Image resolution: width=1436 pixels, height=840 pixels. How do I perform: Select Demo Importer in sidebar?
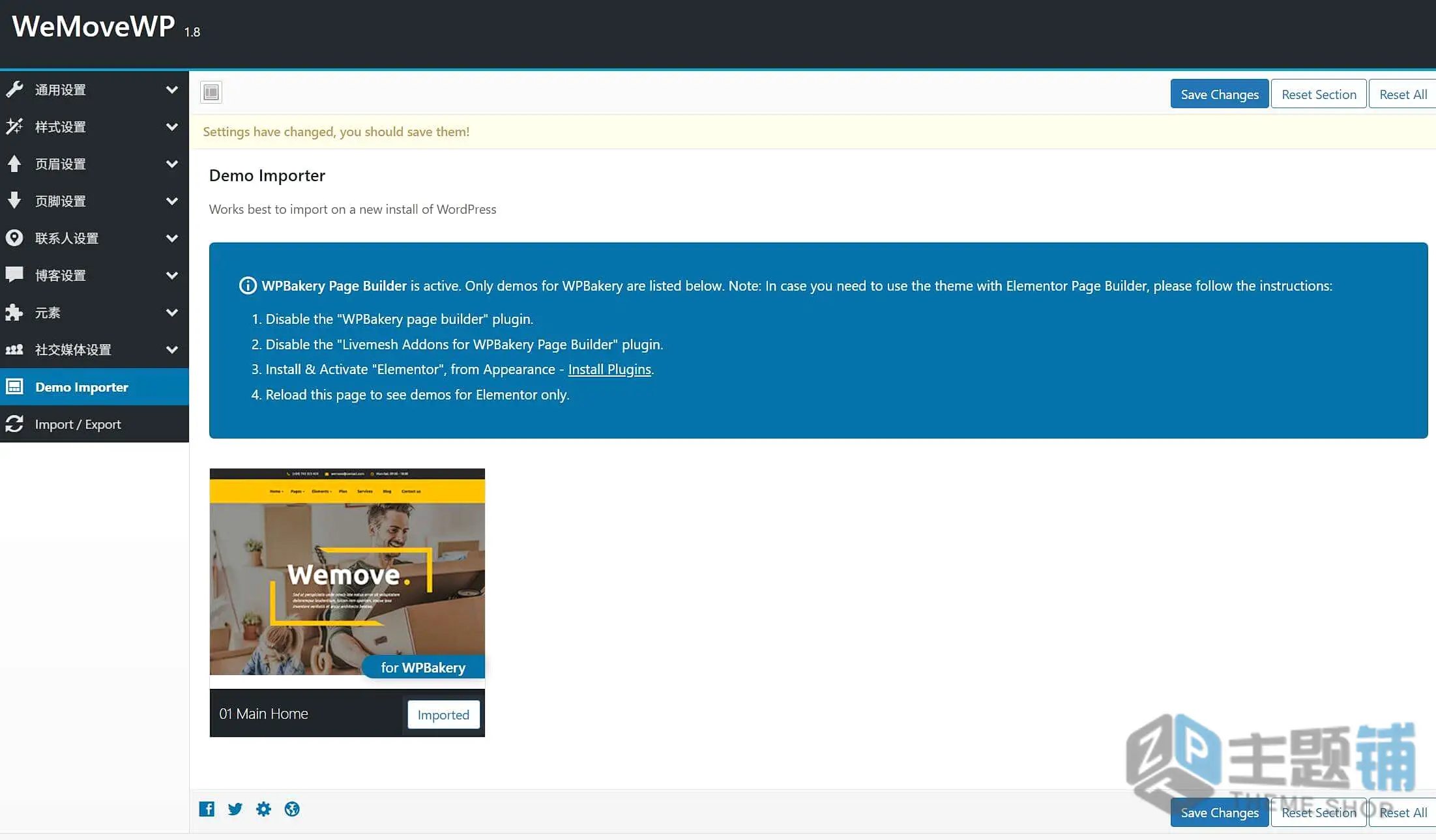point(95,387)
